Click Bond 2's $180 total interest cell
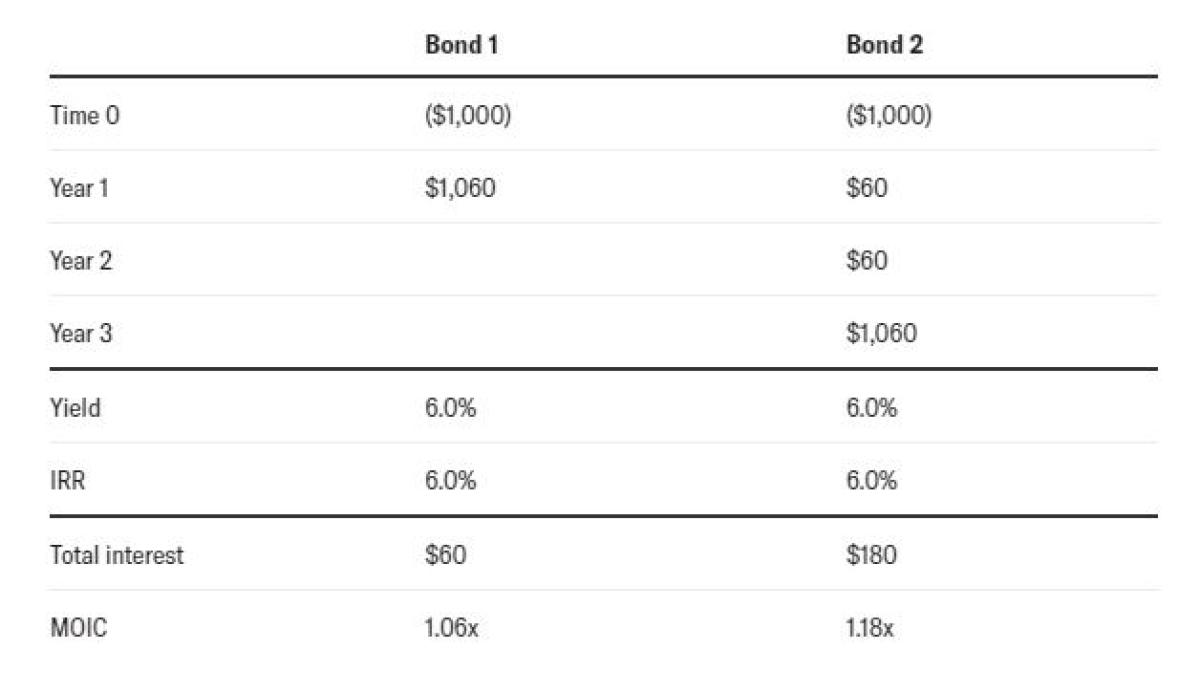Screen dimensions: 1200x694 tap(871, 556)
